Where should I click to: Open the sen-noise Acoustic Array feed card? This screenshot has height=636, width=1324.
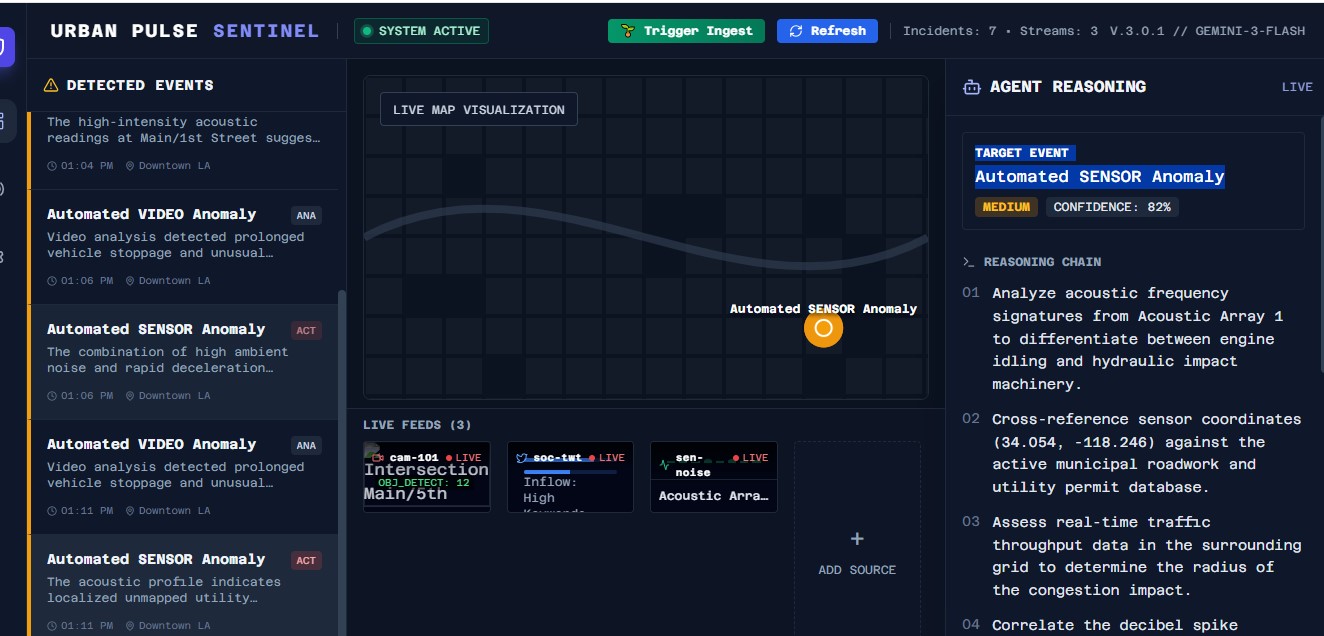[713, 477]
